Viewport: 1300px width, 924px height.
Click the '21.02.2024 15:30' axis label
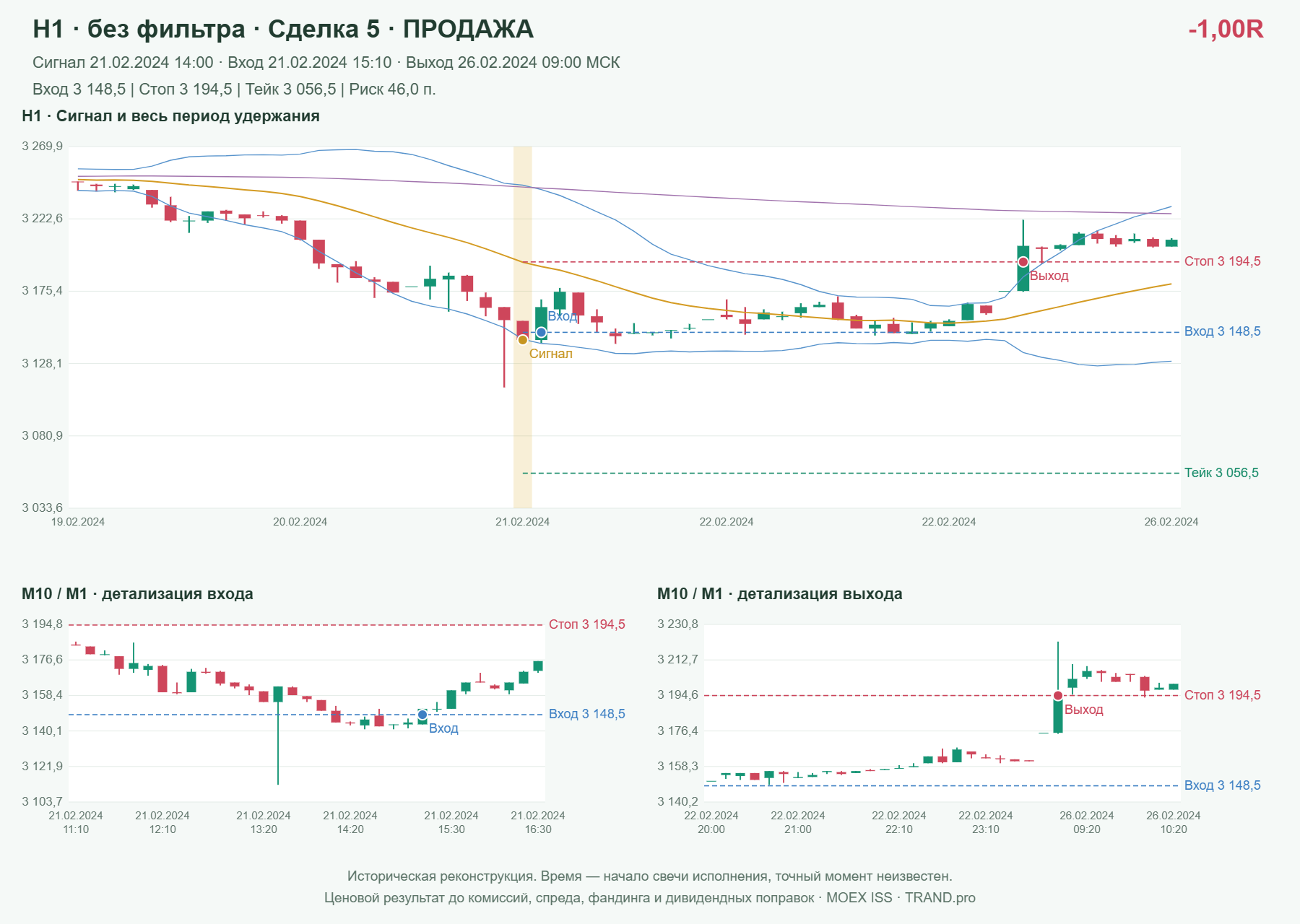(451, 822)
